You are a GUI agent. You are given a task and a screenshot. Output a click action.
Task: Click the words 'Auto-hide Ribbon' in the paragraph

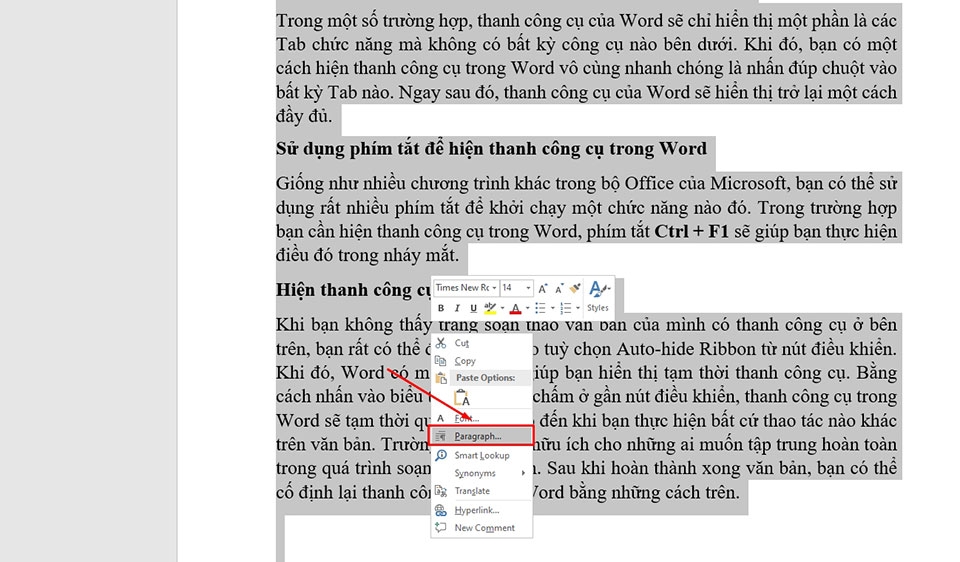click(686, 349)
